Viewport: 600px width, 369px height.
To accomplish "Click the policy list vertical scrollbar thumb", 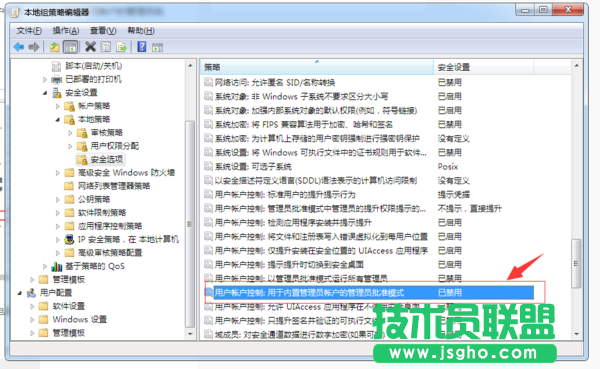I will 576,263.
